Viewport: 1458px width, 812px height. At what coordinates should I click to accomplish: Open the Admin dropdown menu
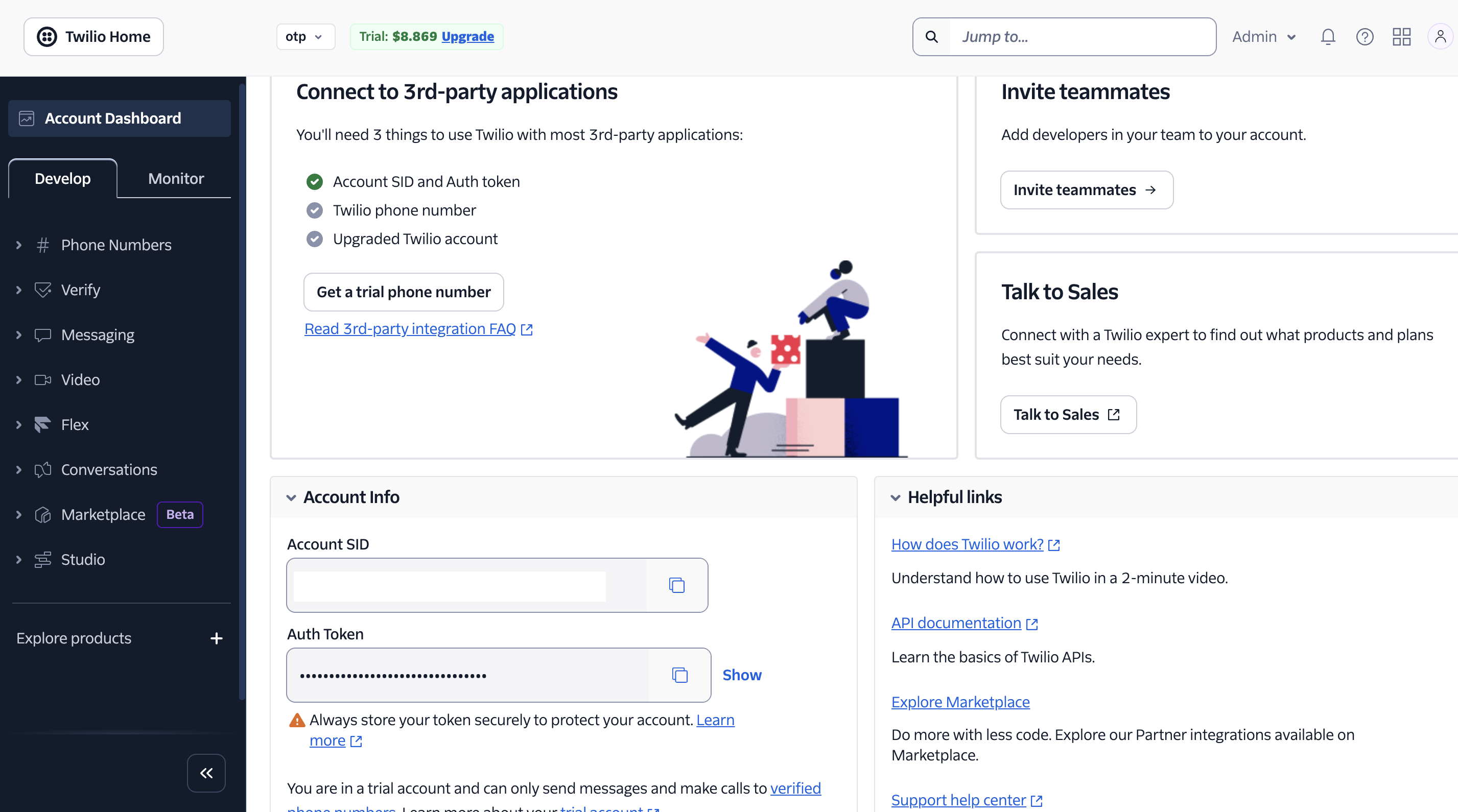click(1264, 37)
